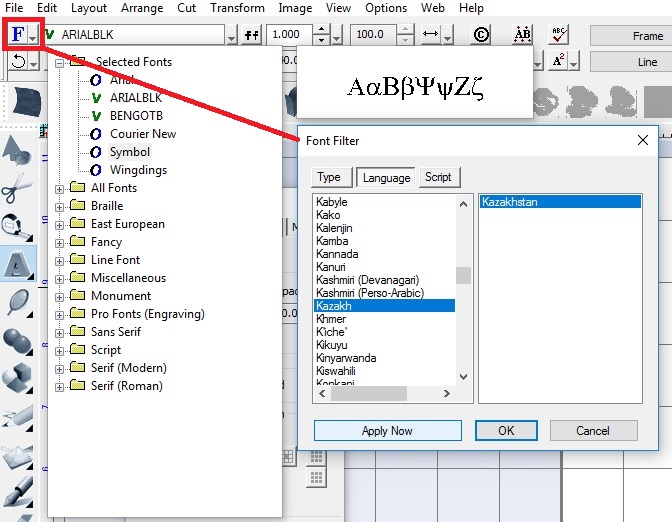Collapse the Selected Fonts folder
Image resolution: width=672 pixels, height=522 pixels.
pyautogui.click(x=60, y=63)
